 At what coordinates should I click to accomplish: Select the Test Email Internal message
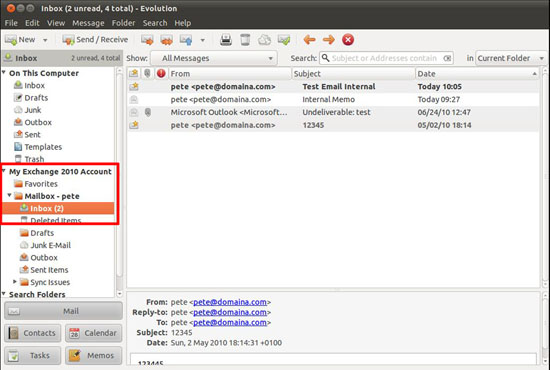click(x=333, y=87)
